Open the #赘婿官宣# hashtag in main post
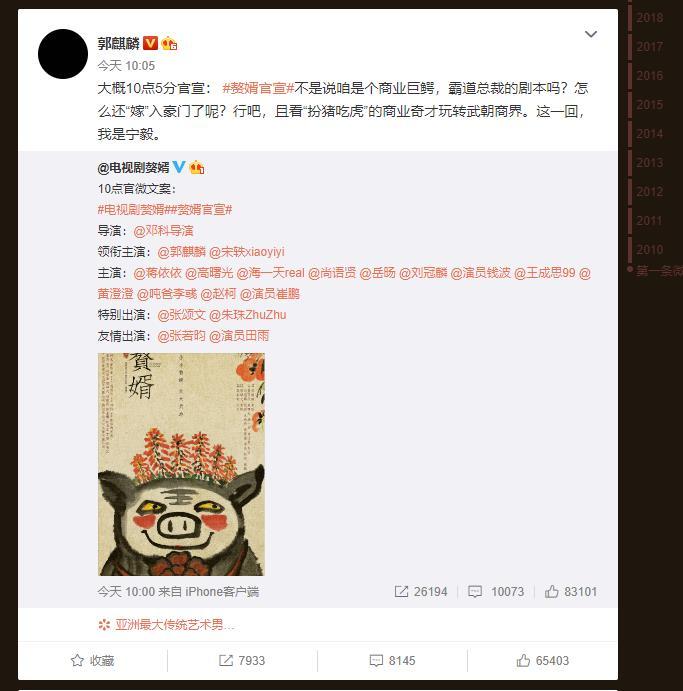The width and height of the screenshot is (683, 691). [258, 88]
